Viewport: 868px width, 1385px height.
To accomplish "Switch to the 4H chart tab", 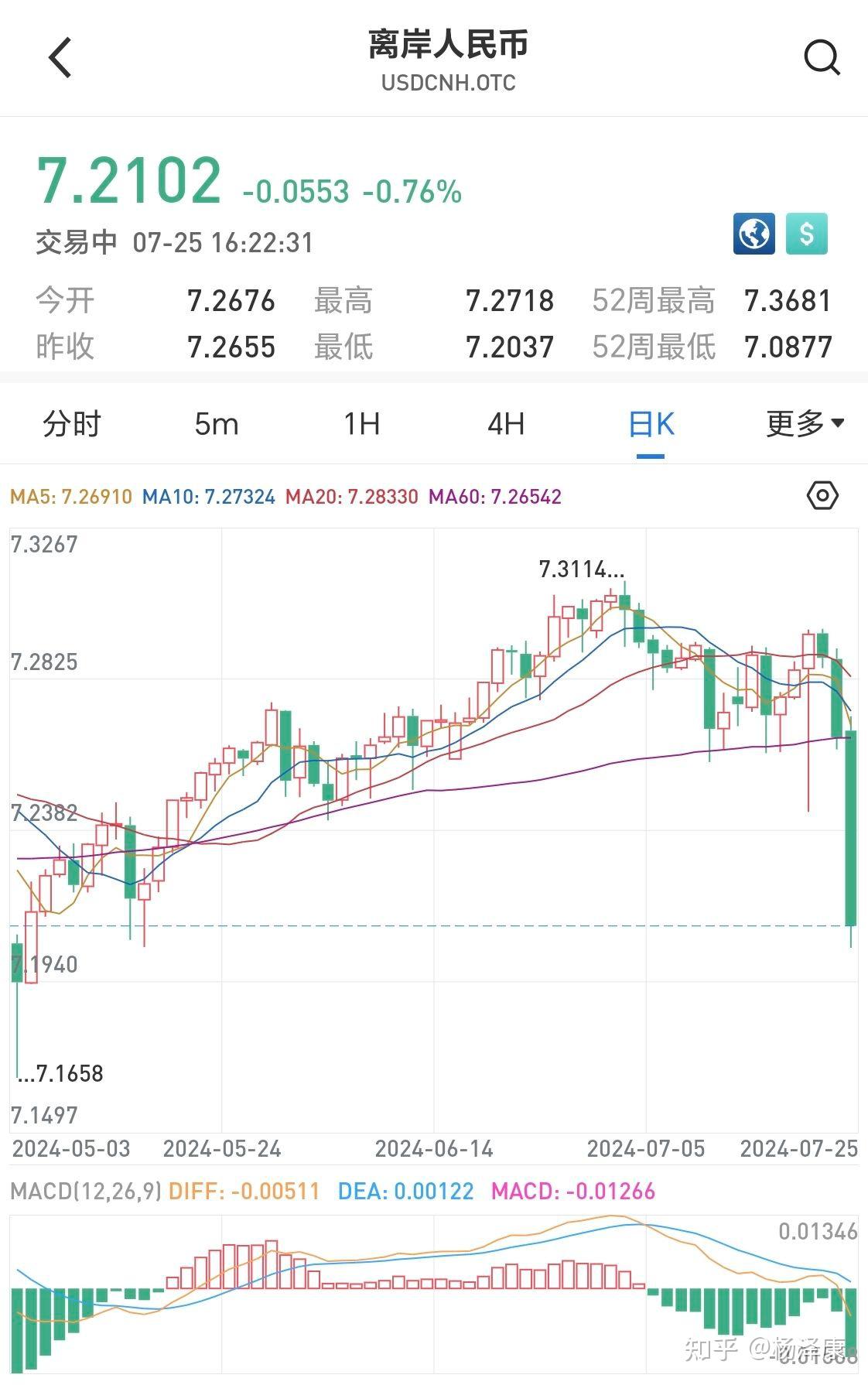I will [x=506, y=424].
